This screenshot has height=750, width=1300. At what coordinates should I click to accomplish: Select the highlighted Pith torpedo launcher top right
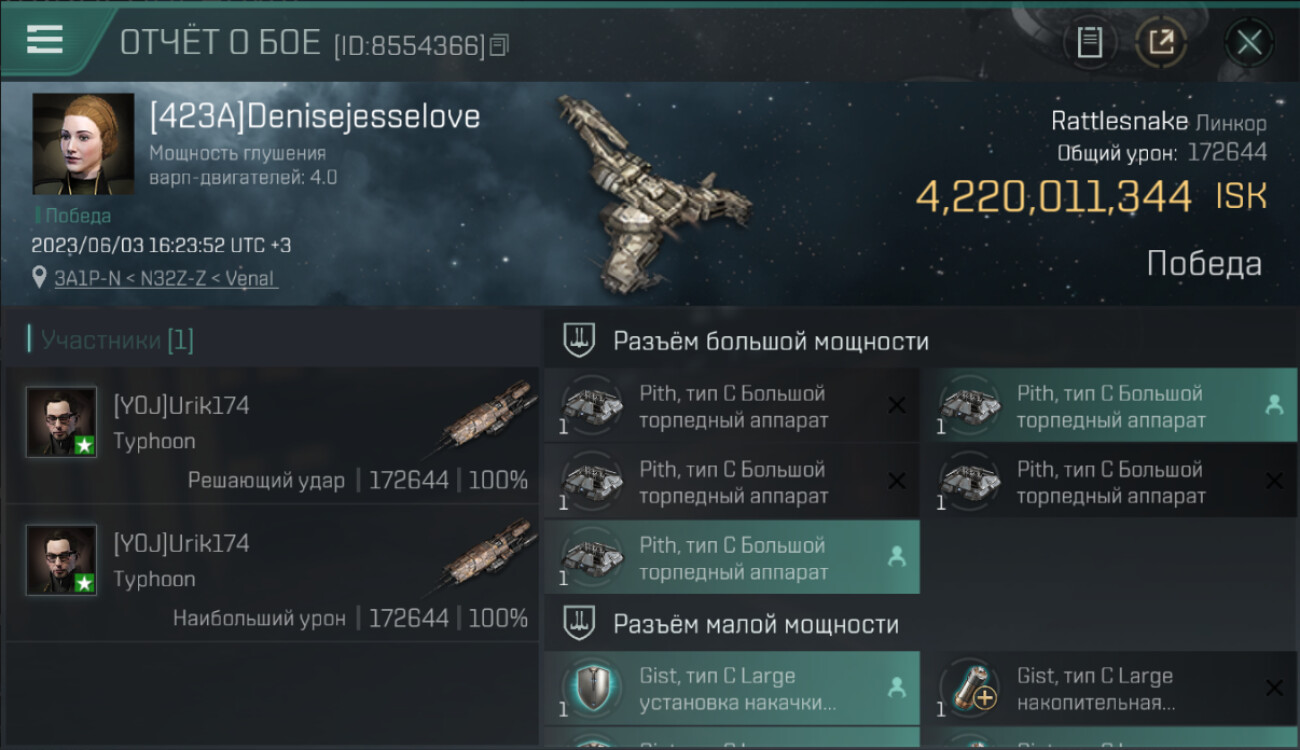pos(1108,405)
